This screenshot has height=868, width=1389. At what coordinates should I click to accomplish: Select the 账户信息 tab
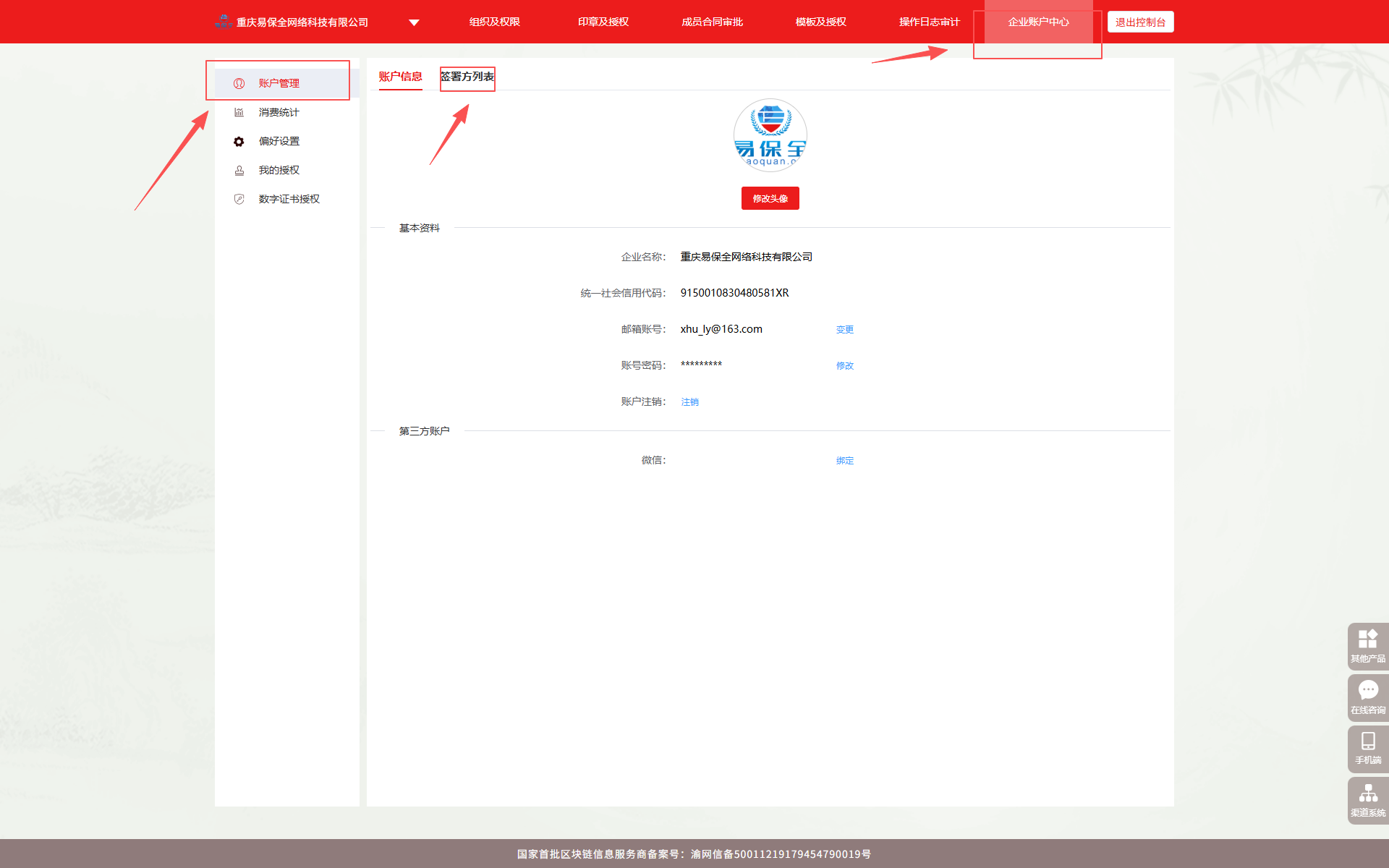[400, 77]
